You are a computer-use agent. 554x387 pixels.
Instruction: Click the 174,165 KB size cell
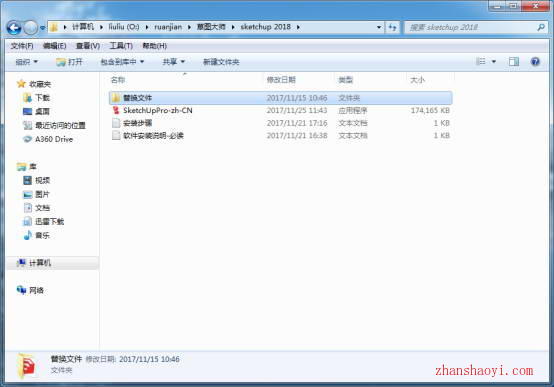point(430,111)
